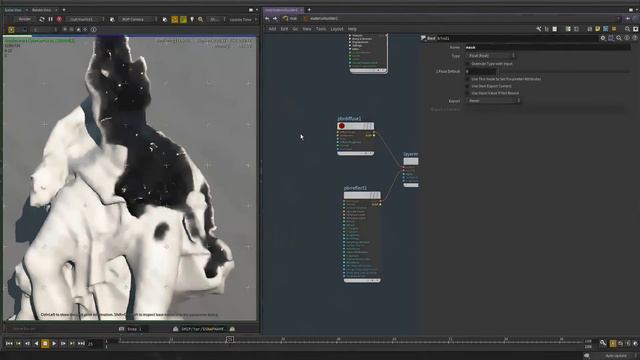Toggle the orange realtime playback icon
Screen dimensions: 640x360
coord(613,344)
